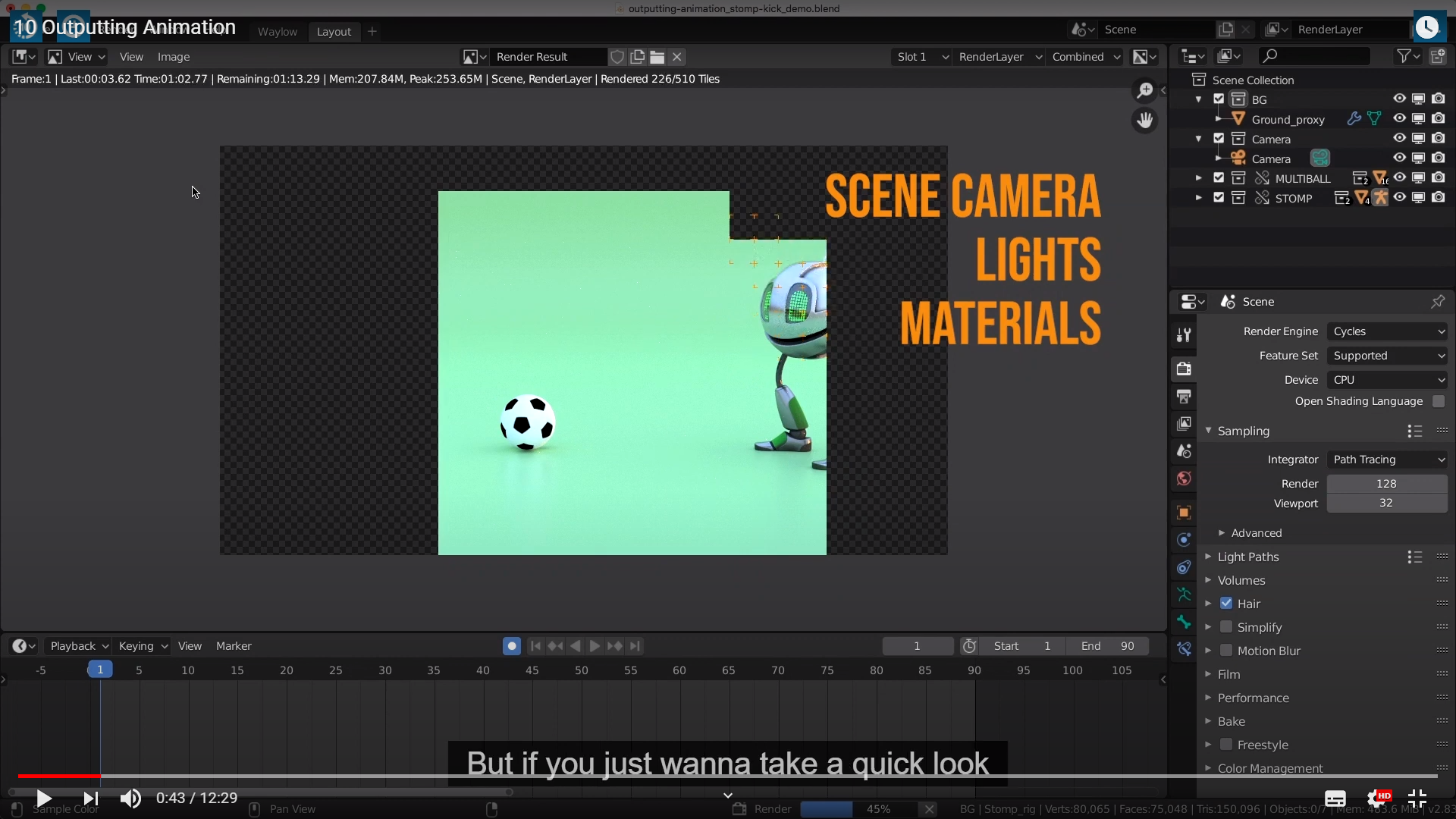This screenshot has height=819, width=1456.
Task: Open the Image menu in the editor header
Action: 173,57
